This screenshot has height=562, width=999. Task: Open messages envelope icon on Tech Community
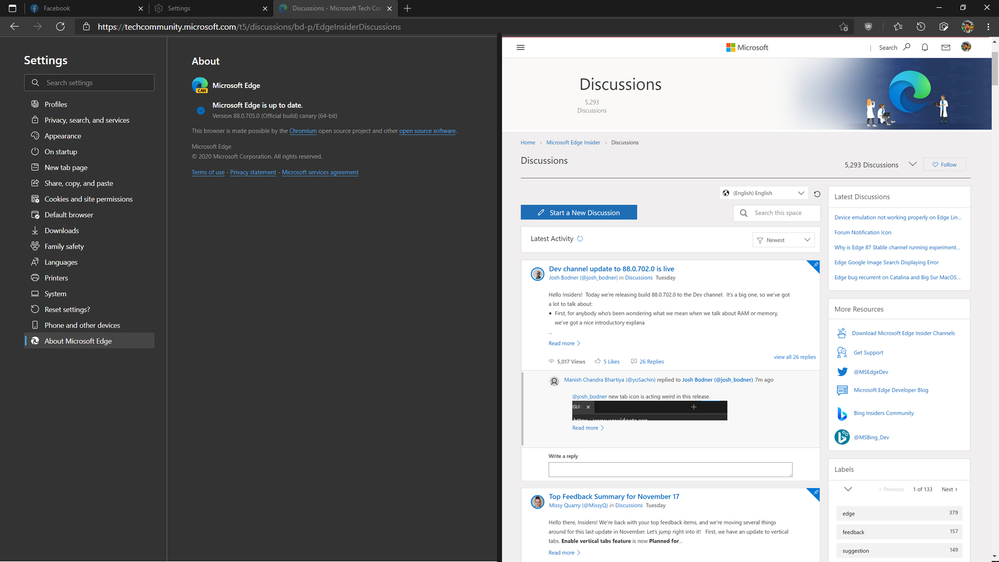pyautogui.click(x=945, y=47)
